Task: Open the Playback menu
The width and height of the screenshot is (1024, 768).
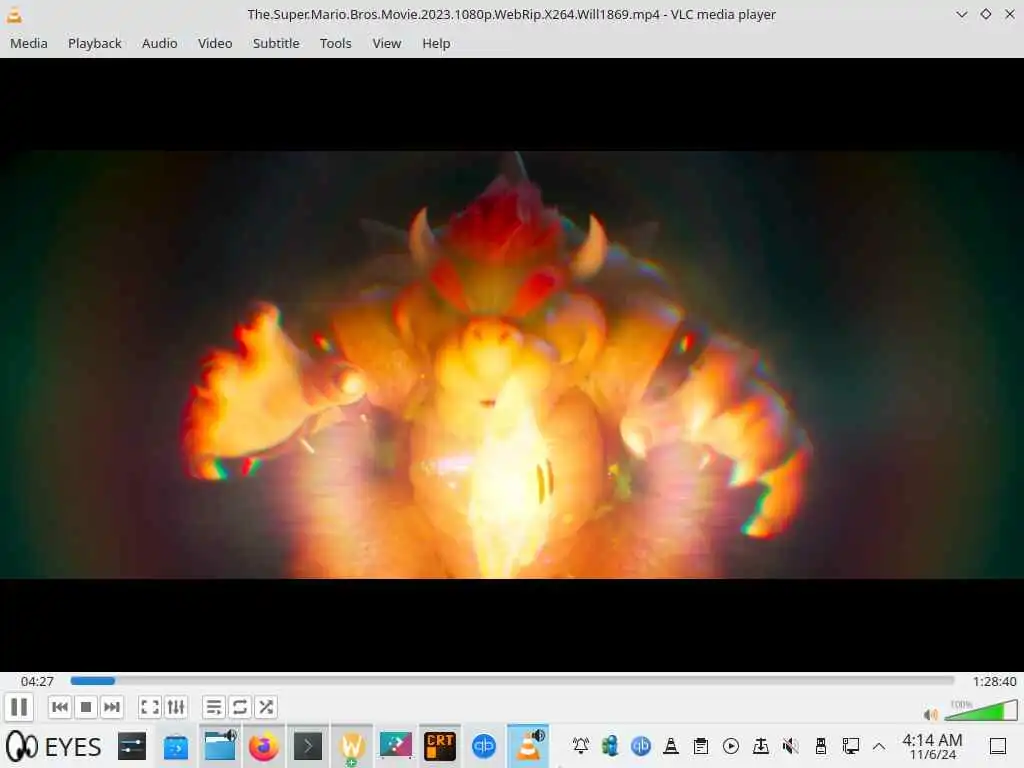Action: (95, 43)
